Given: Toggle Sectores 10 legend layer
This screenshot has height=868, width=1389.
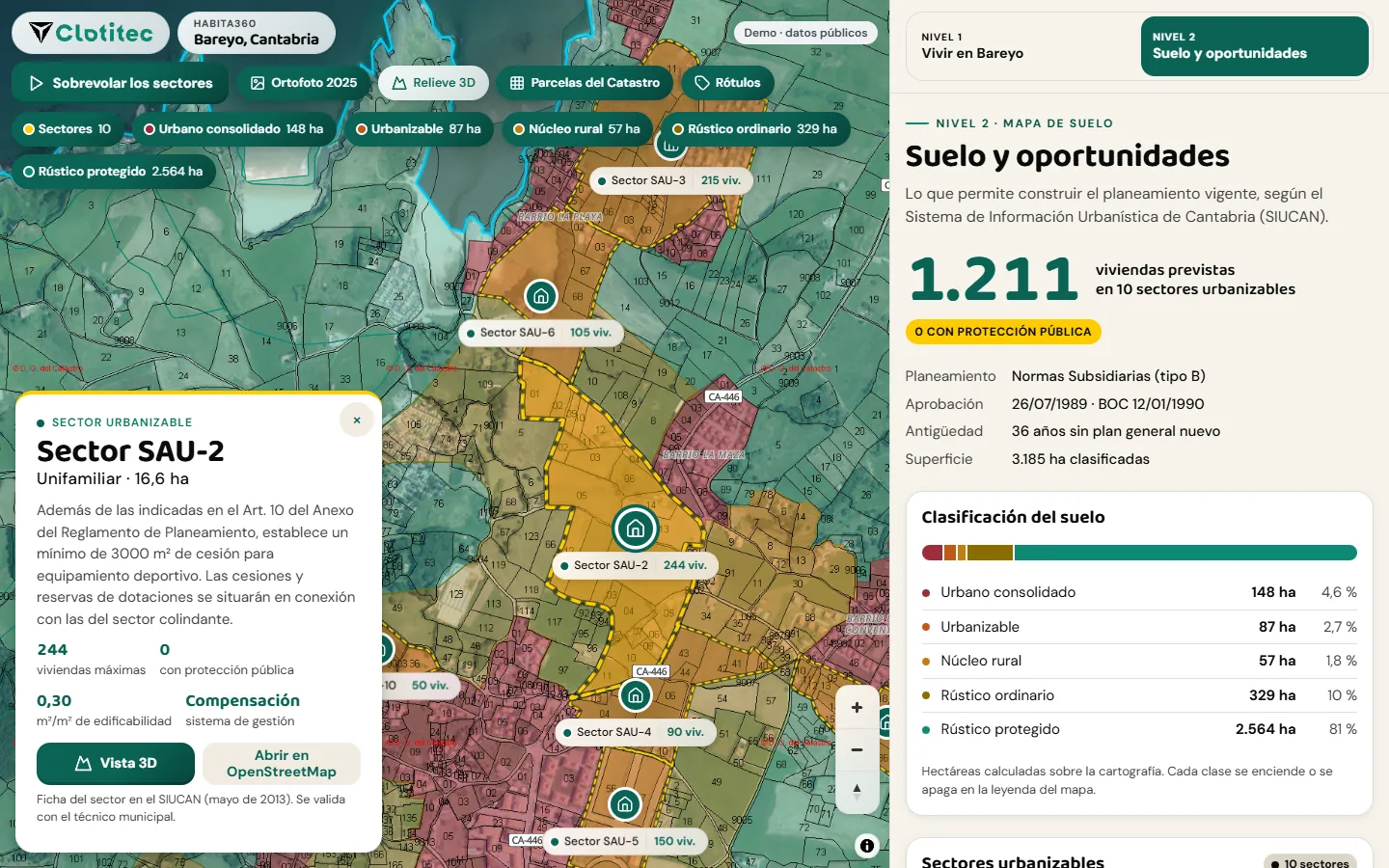Looking at the screenshot, I should (68, 129).
